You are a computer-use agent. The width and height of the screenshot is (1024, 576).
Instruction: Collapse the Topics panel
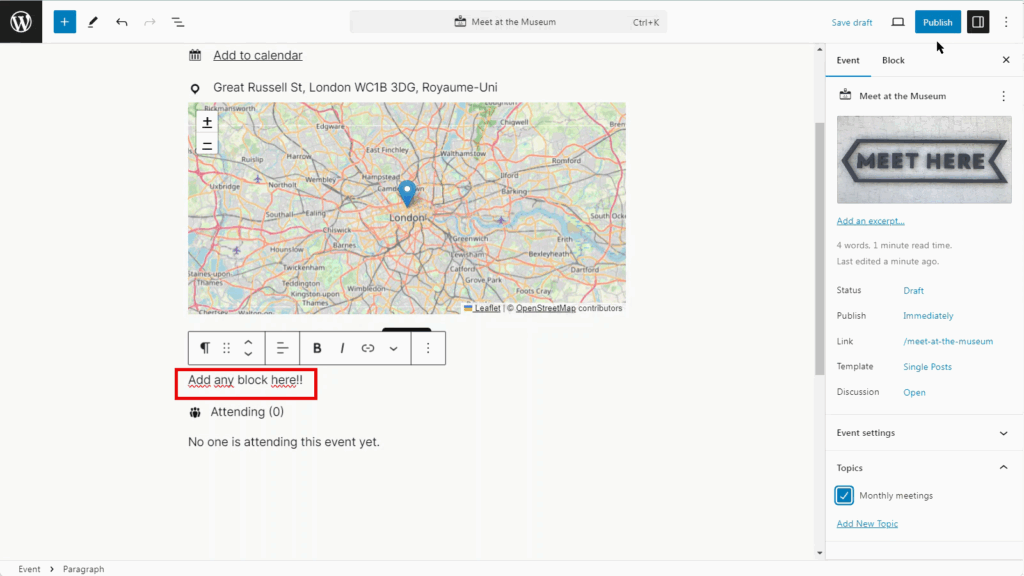(1003, 468)
